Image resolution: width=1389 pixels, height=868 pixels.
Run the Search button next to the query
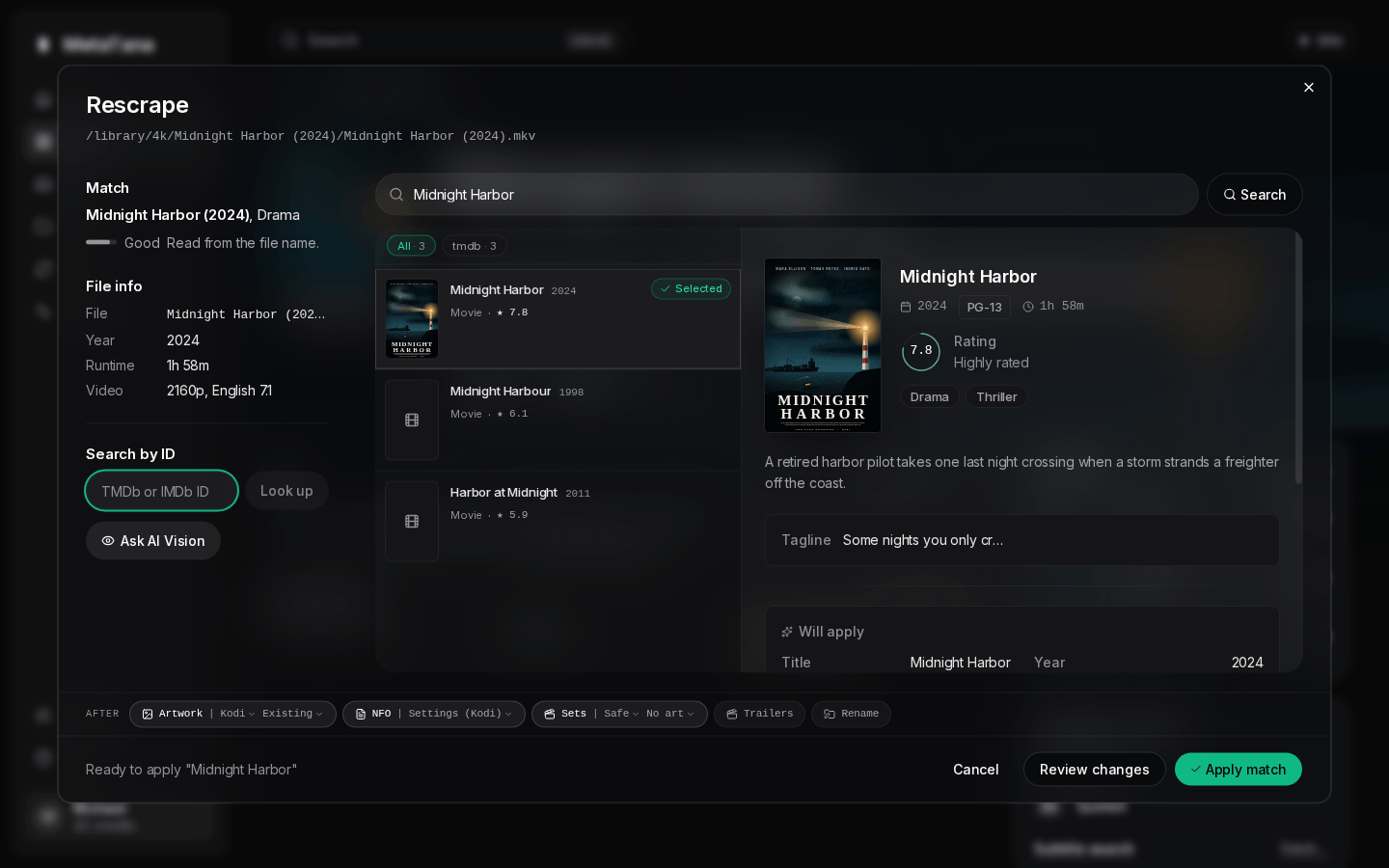(x=1254, y=195)
